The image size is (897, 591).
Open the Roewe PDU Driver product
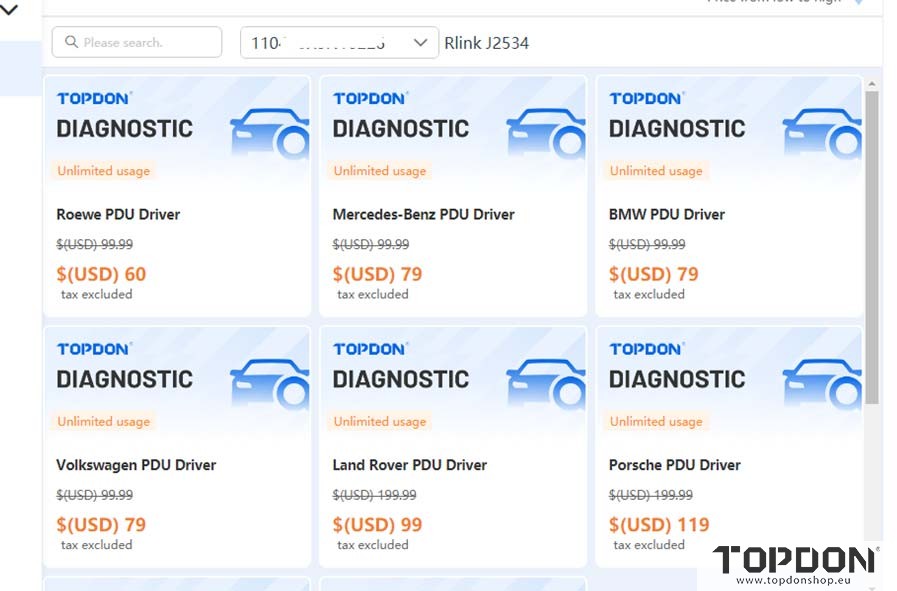pyautogui.click(x=118, y=215)
